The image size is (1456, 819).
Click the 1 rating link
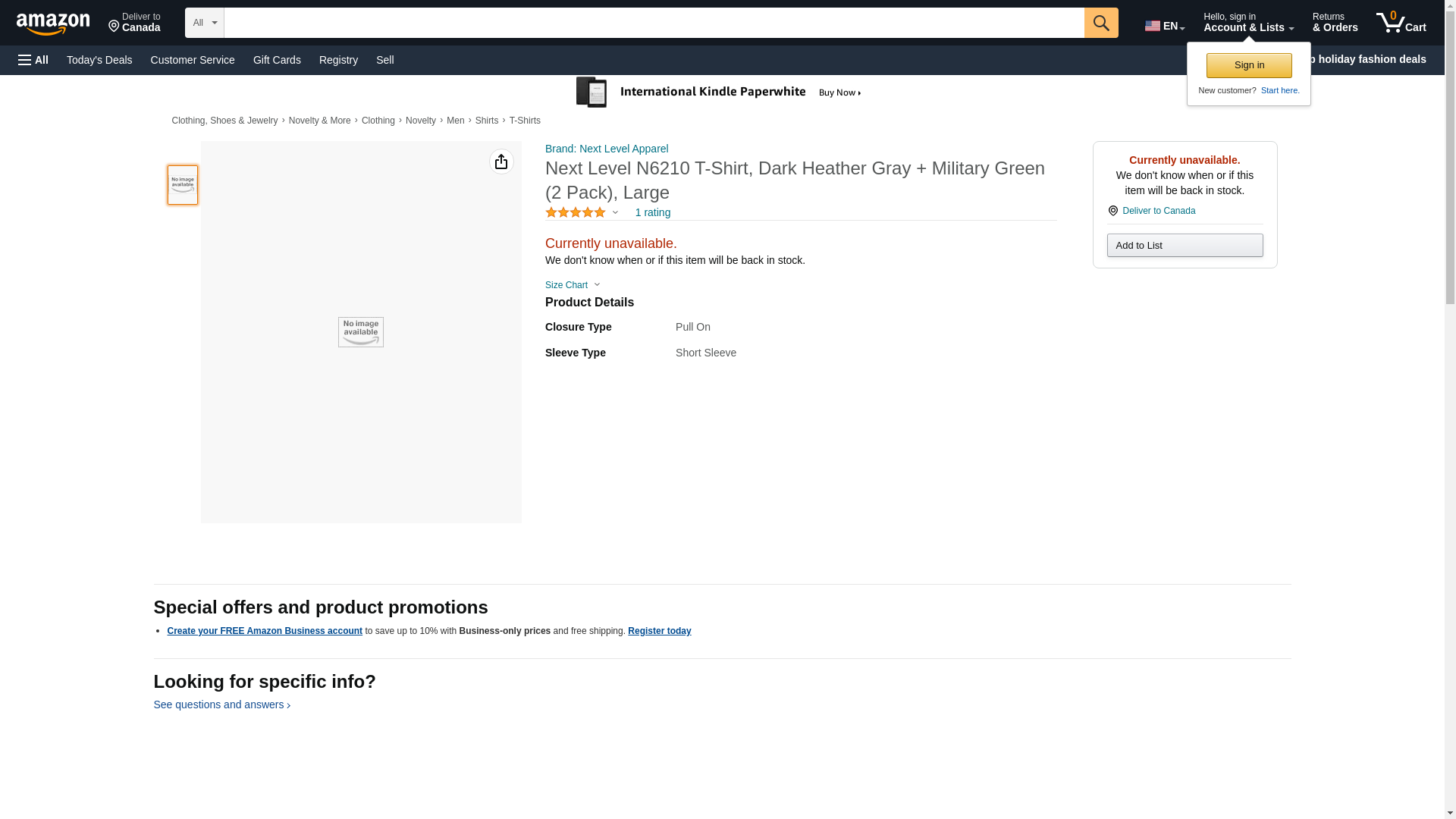coord(652,213)
